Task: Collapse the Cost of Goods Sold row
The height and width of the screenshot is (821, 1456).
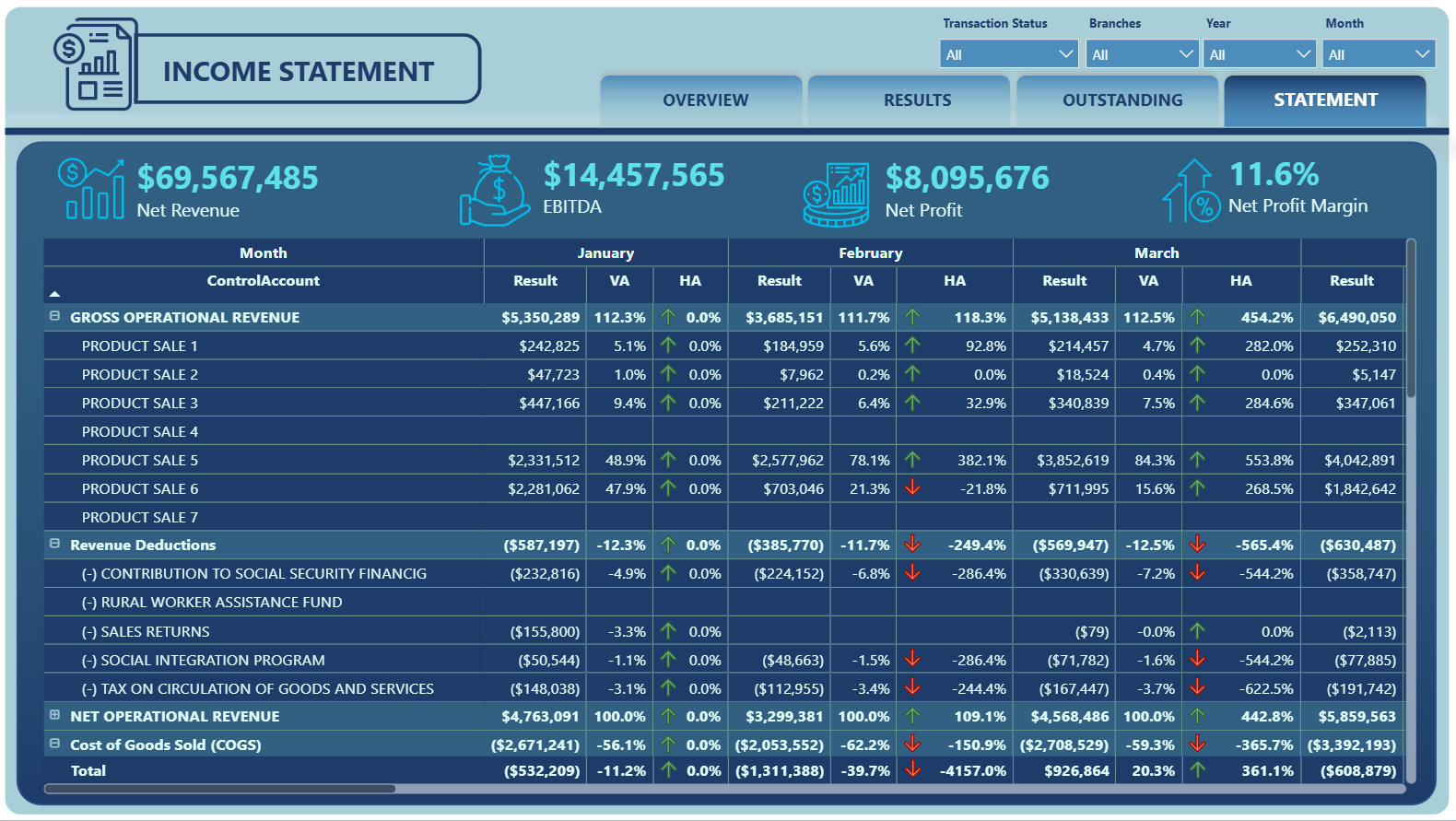Action: 54,744
